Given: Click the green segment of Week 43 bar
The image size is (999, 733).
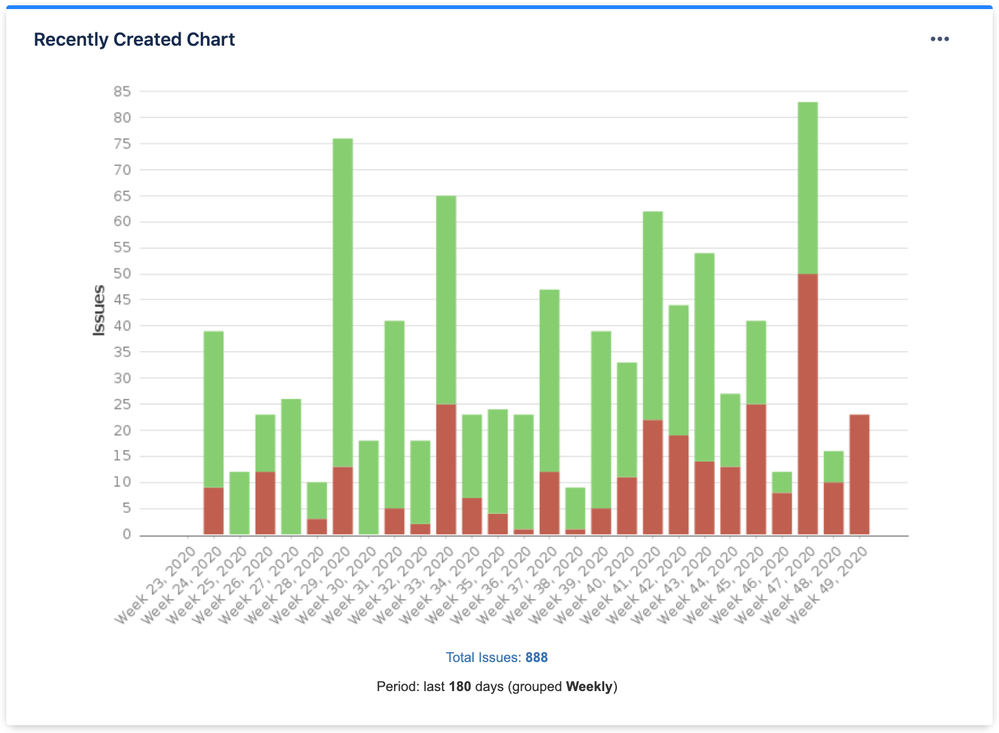Looking at the screenshot, I should (705, 357).
